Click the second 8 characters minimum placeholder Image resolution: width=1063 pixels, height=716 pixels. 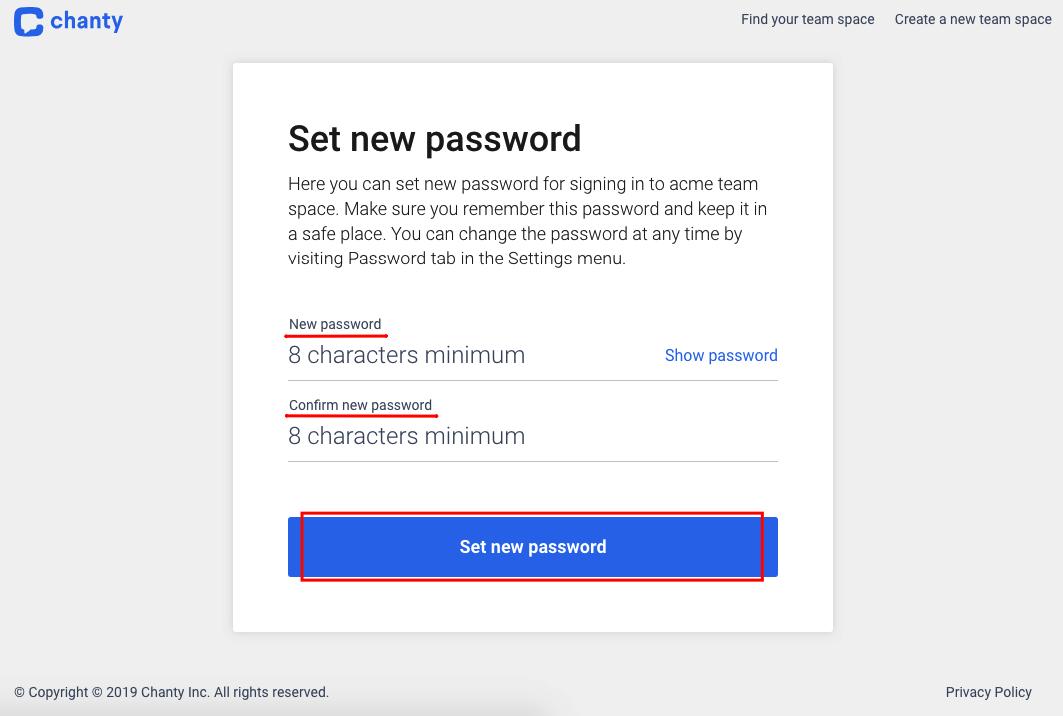pos(407,436)
